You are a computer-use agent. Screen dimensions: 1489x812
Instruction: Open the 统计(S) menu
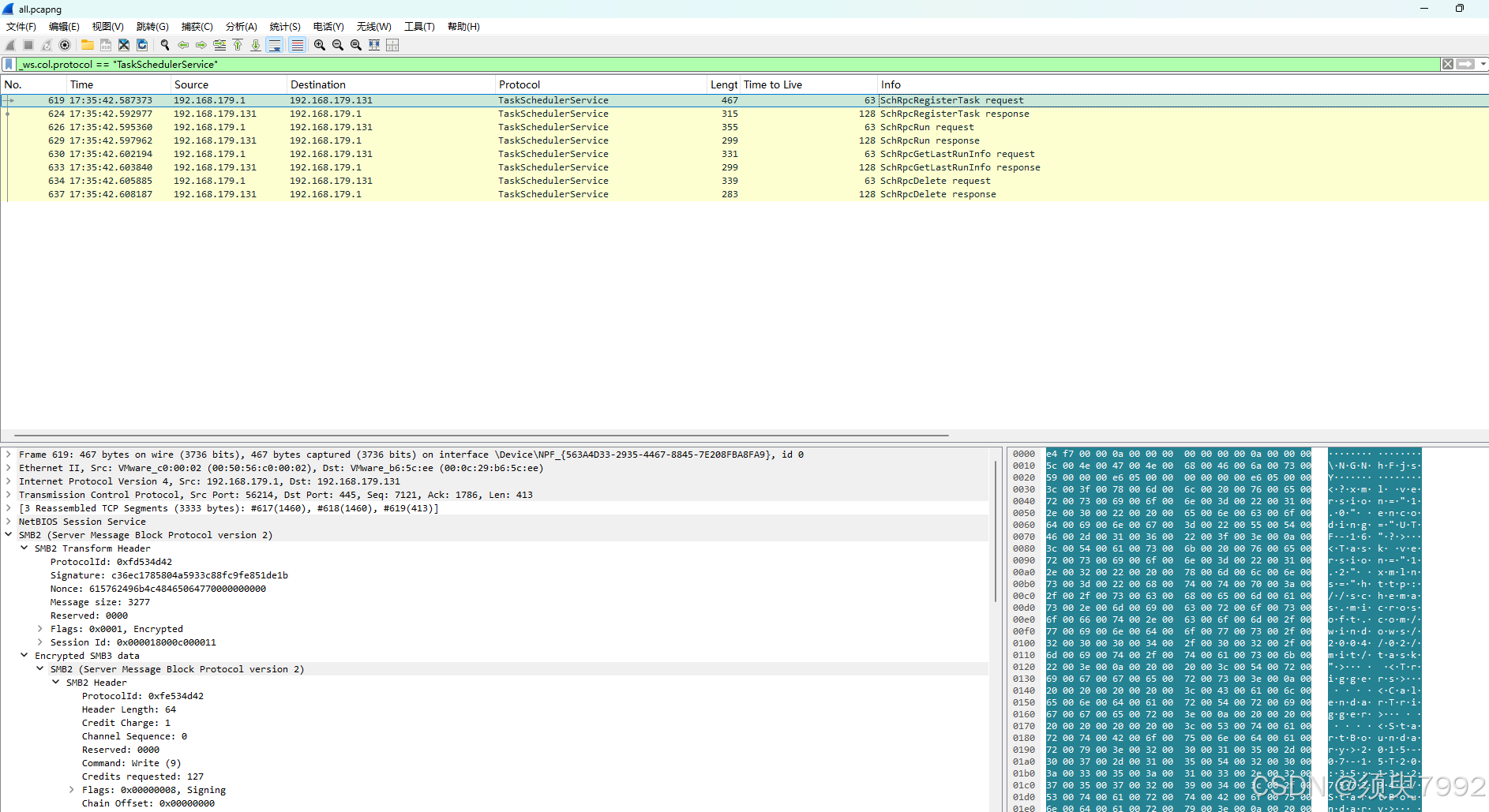(285, 27)
